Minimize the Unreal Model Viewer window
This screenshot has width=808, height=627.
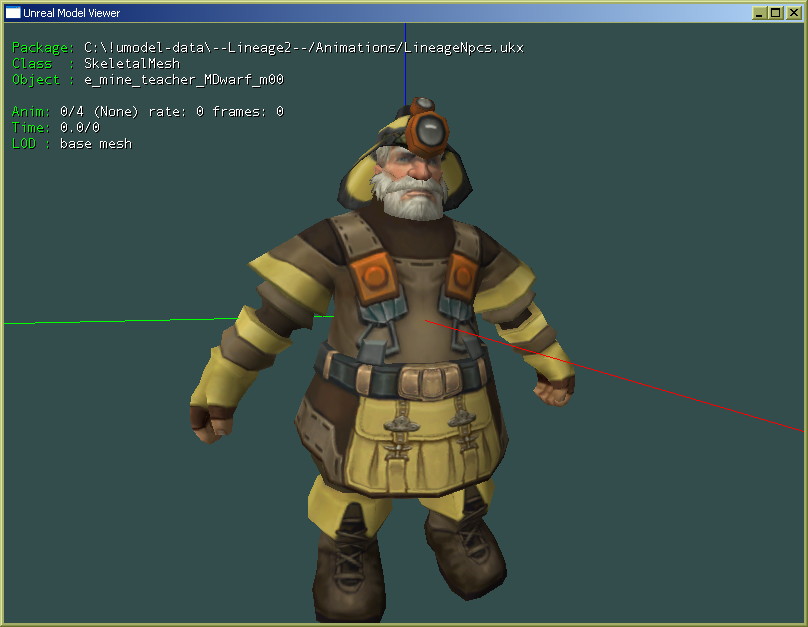pyautogui.click(x=759, y=13)
